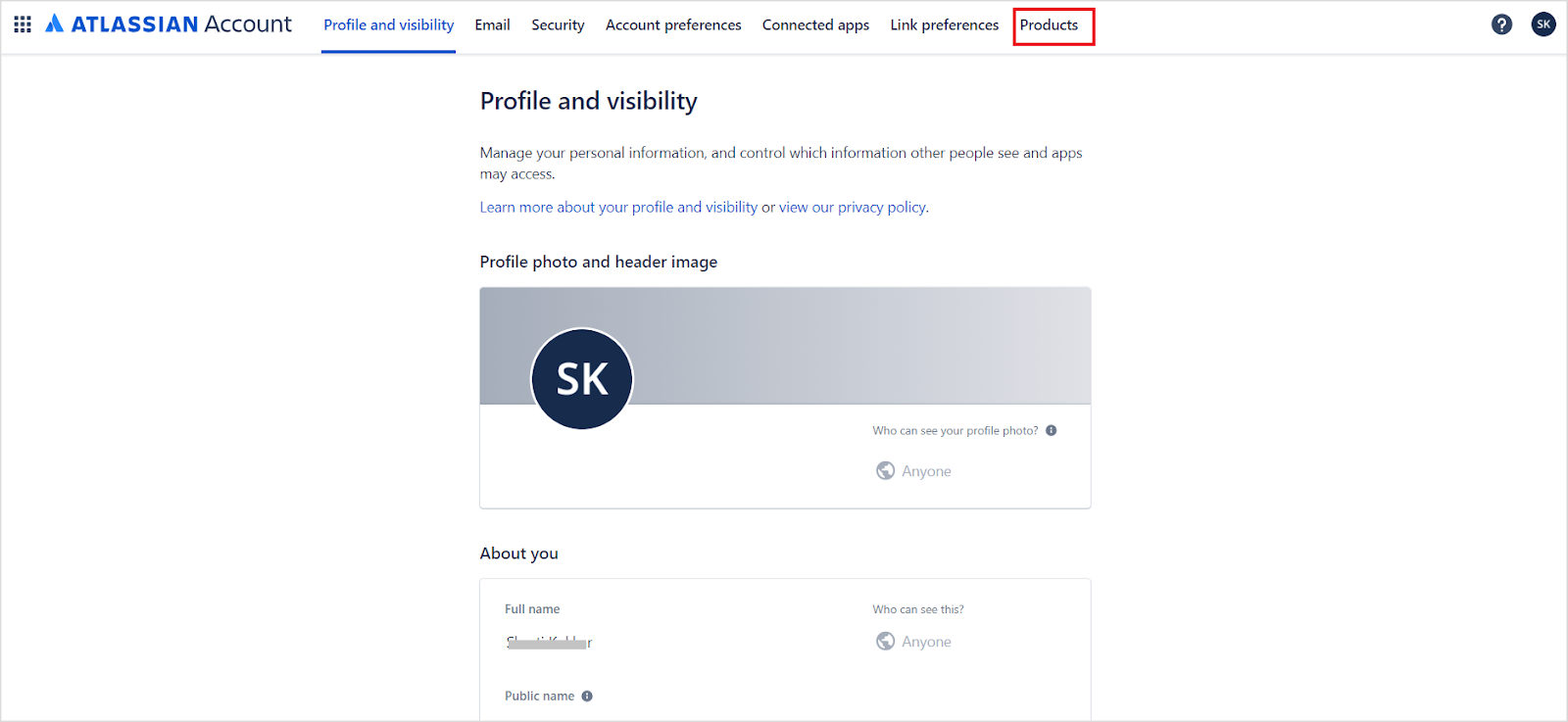
Task: Click the globe icon beside Full name Anyone
Action: tap(885, 642)
